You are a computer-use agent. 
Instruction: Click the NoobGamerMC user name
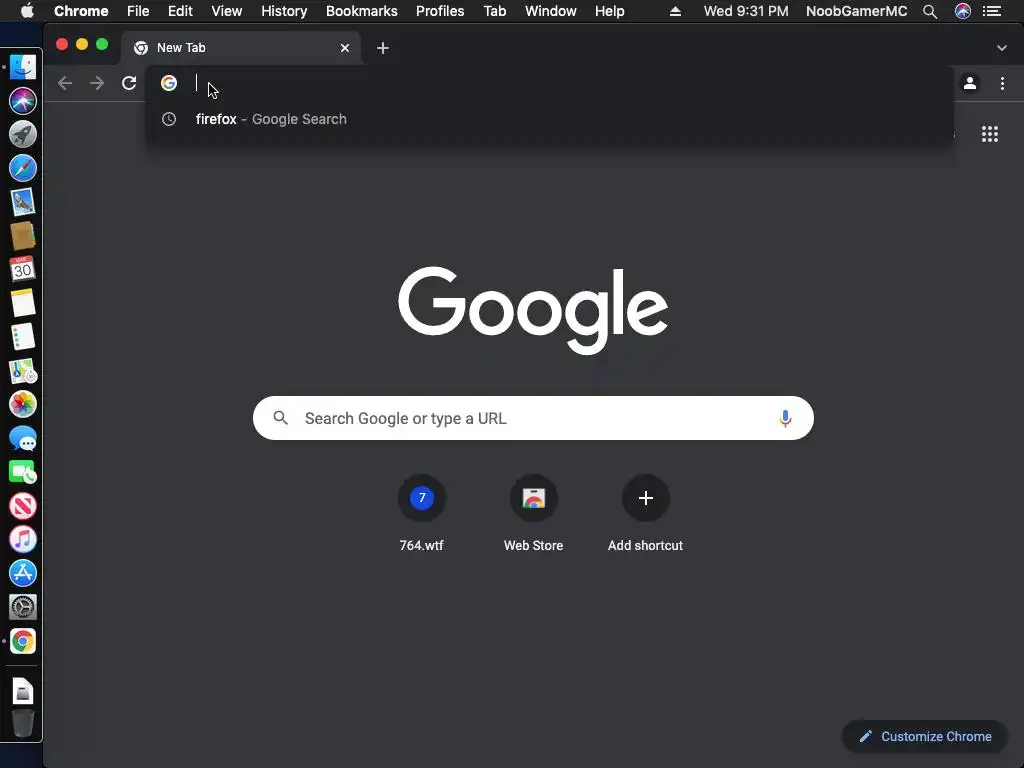tap(856, 11)
